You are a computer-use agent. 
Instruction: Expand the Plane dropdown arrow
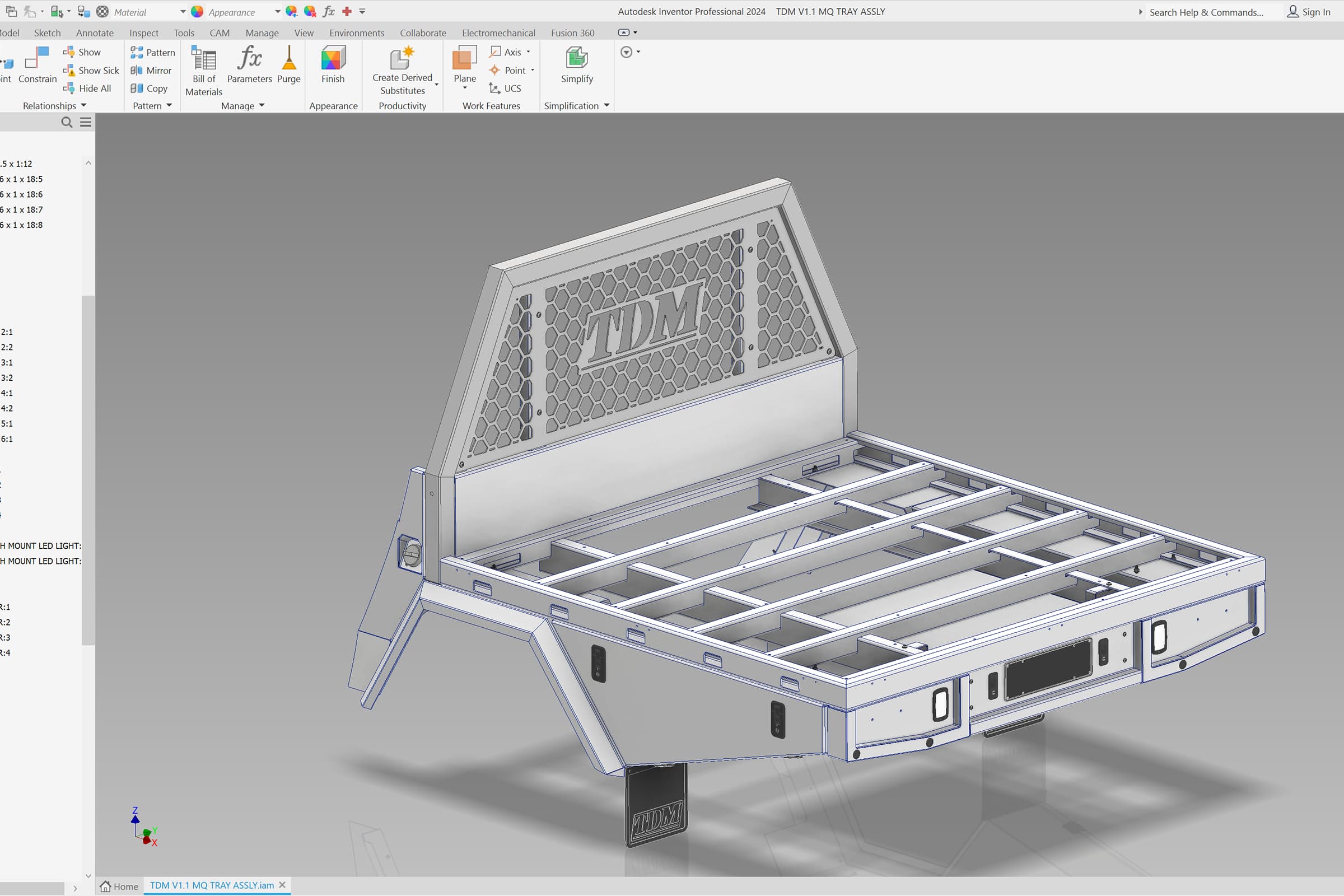[x=465, y=88]
